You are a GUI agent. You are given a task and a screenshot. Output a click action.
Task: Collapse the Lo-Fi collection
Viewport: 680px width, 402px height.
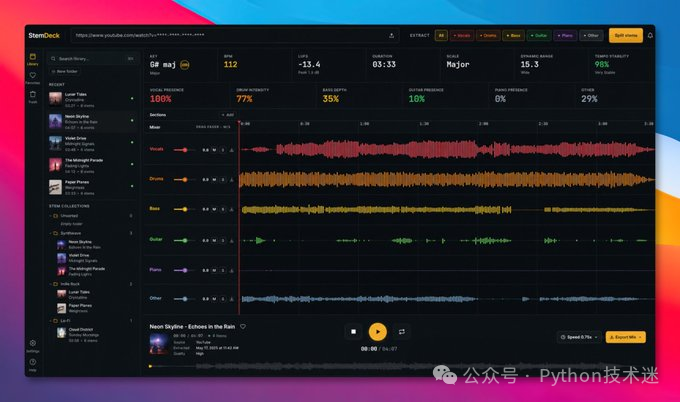(x=50, y=321)
